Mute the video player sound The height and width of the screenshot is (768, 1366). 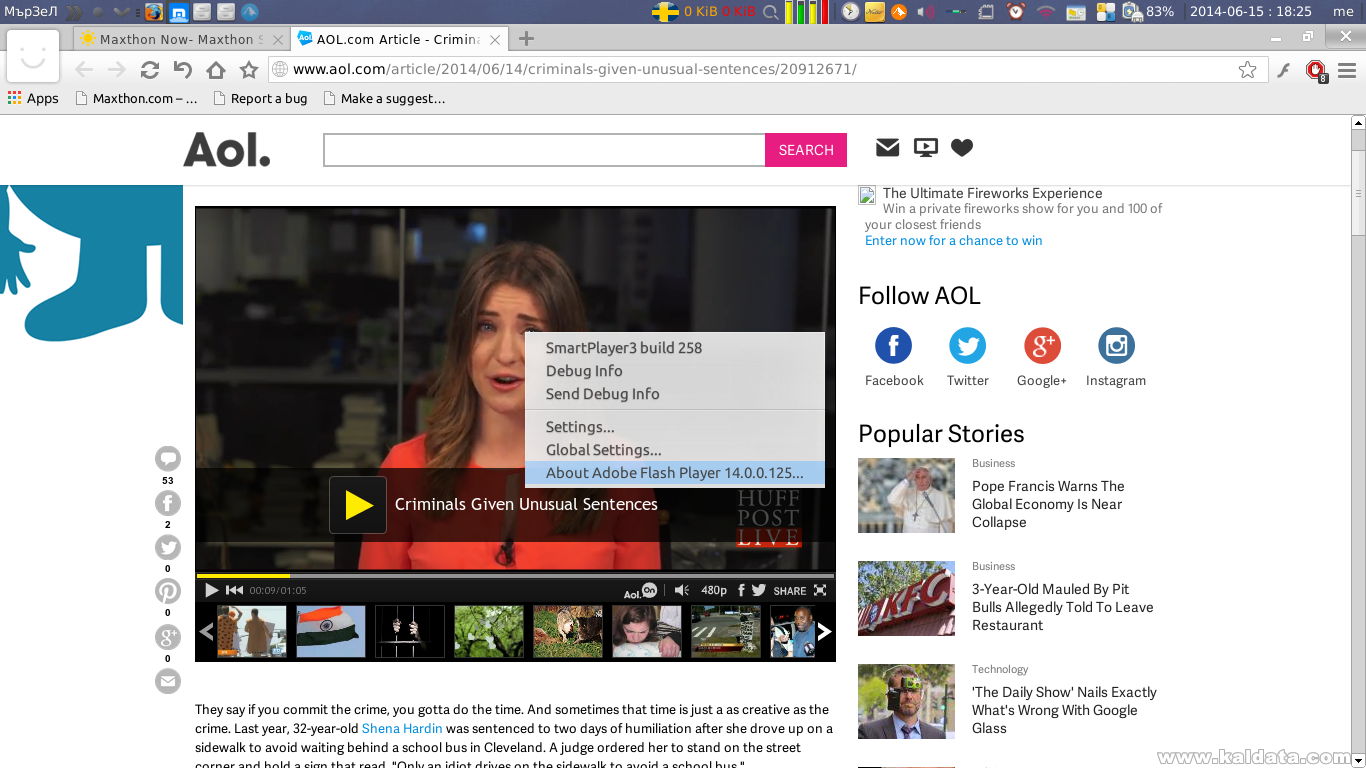pyautogui.click(x=681, y=590)
